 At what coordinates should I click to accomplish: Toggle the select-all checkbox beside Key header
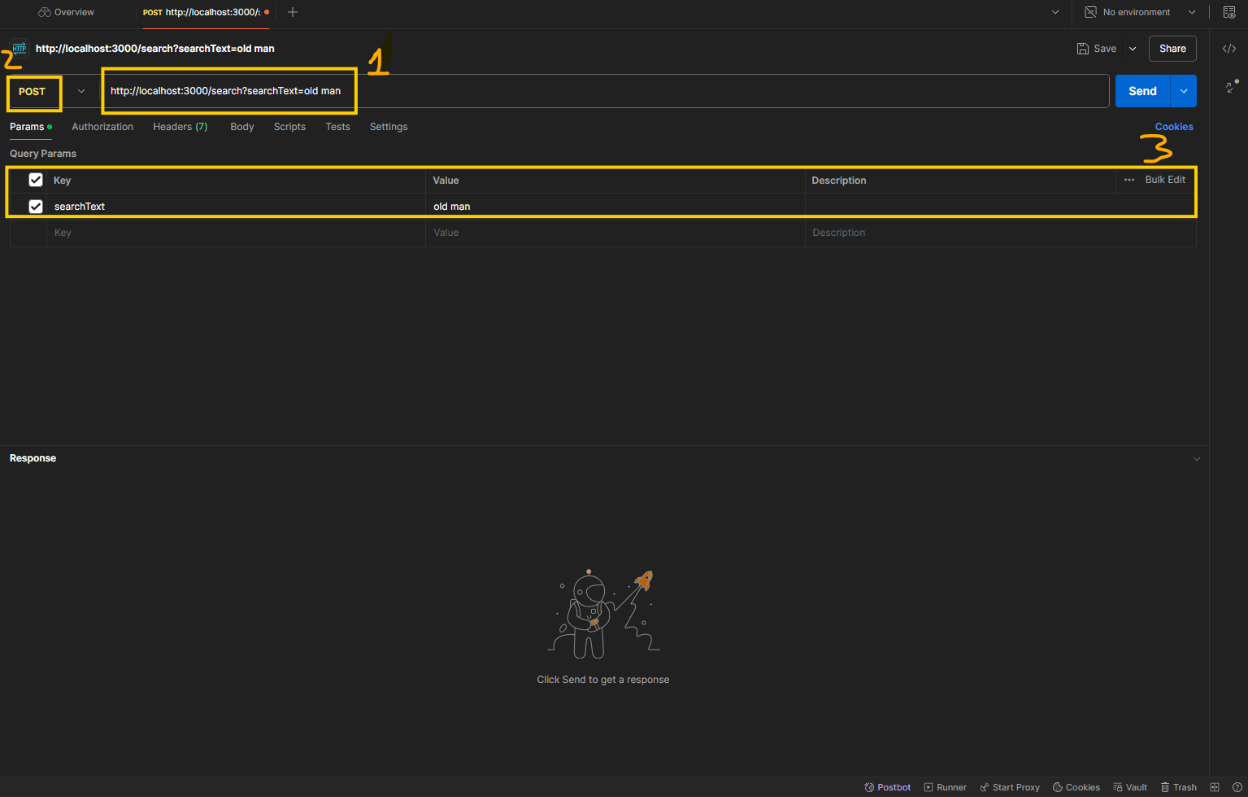pos(36,180)
